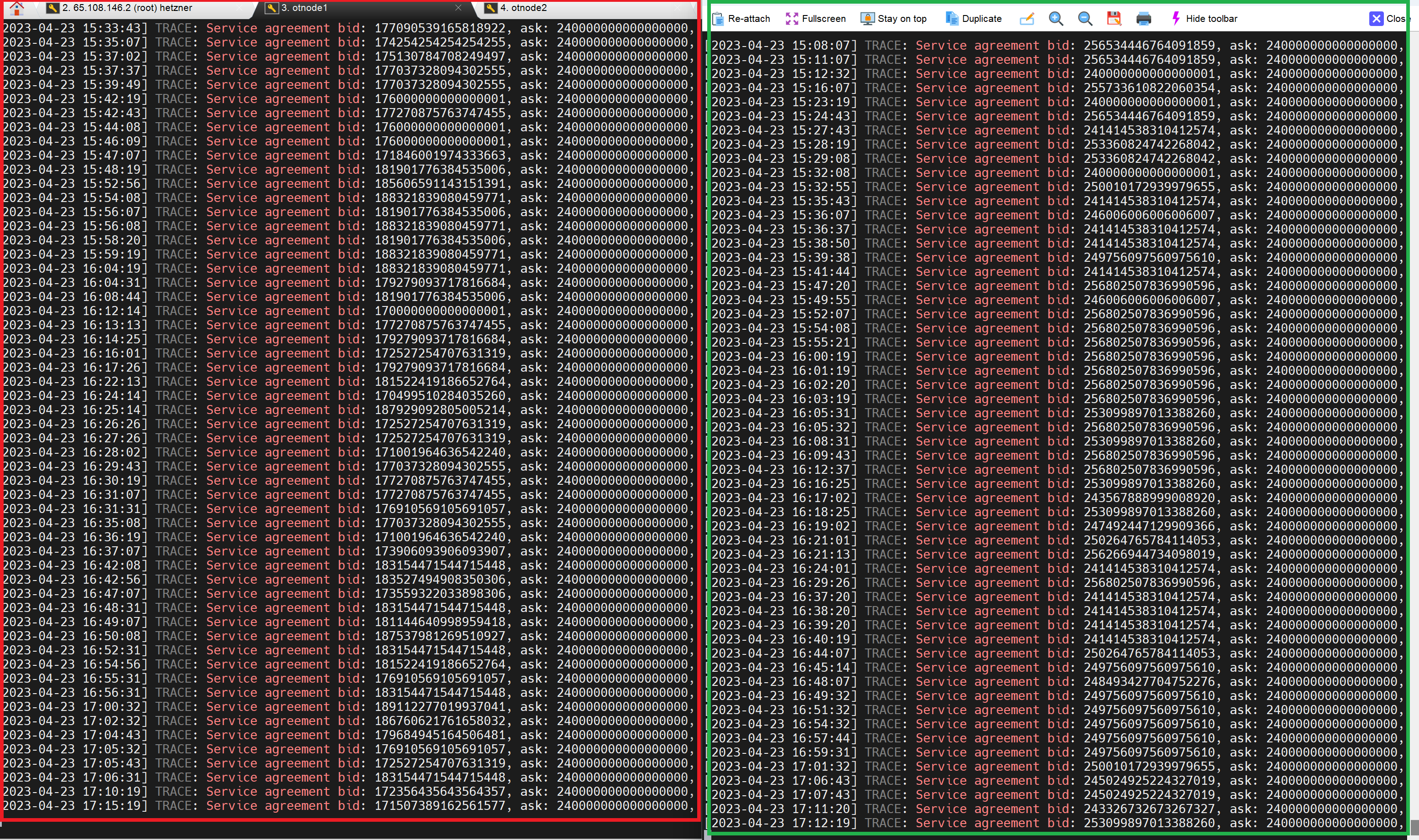Zoom out with the magnifier minus icon
This screenshot has height=840, width=1419.
coord(1085,19)
